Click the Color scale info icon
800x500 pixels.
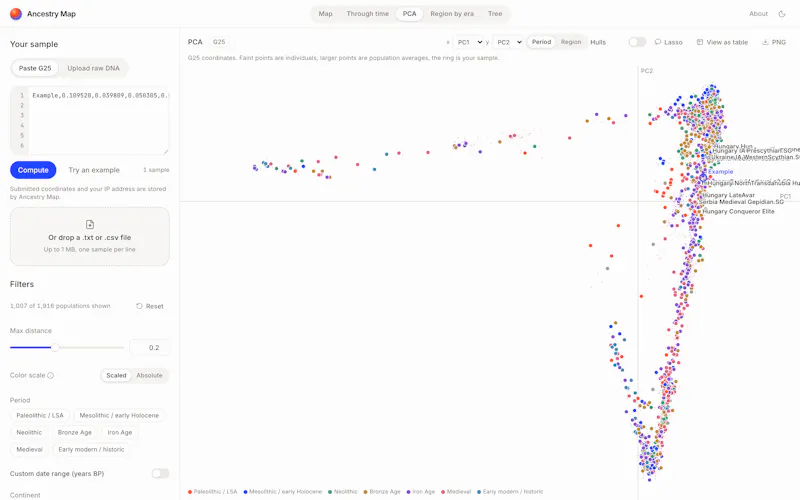(51, 376)
